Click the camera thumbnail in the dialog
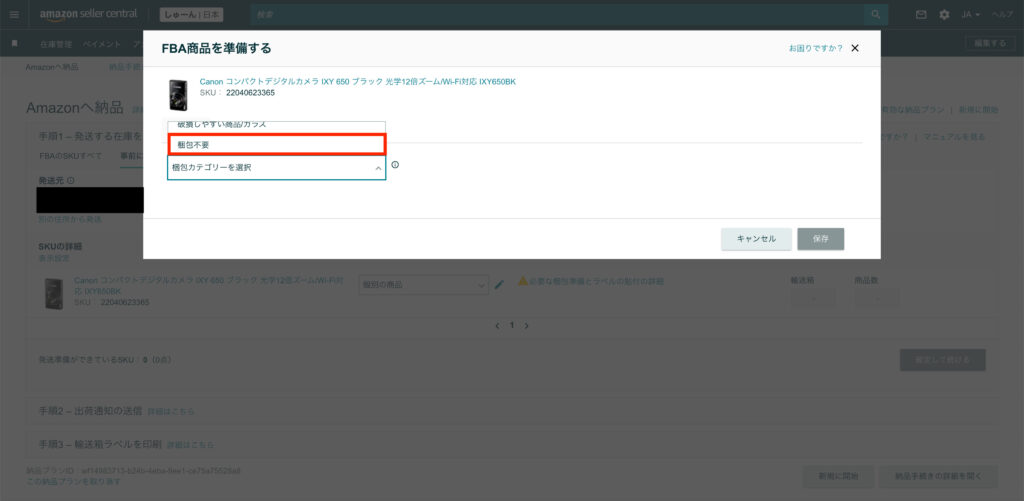This screenshot has width=1024, height=501. 178,95
